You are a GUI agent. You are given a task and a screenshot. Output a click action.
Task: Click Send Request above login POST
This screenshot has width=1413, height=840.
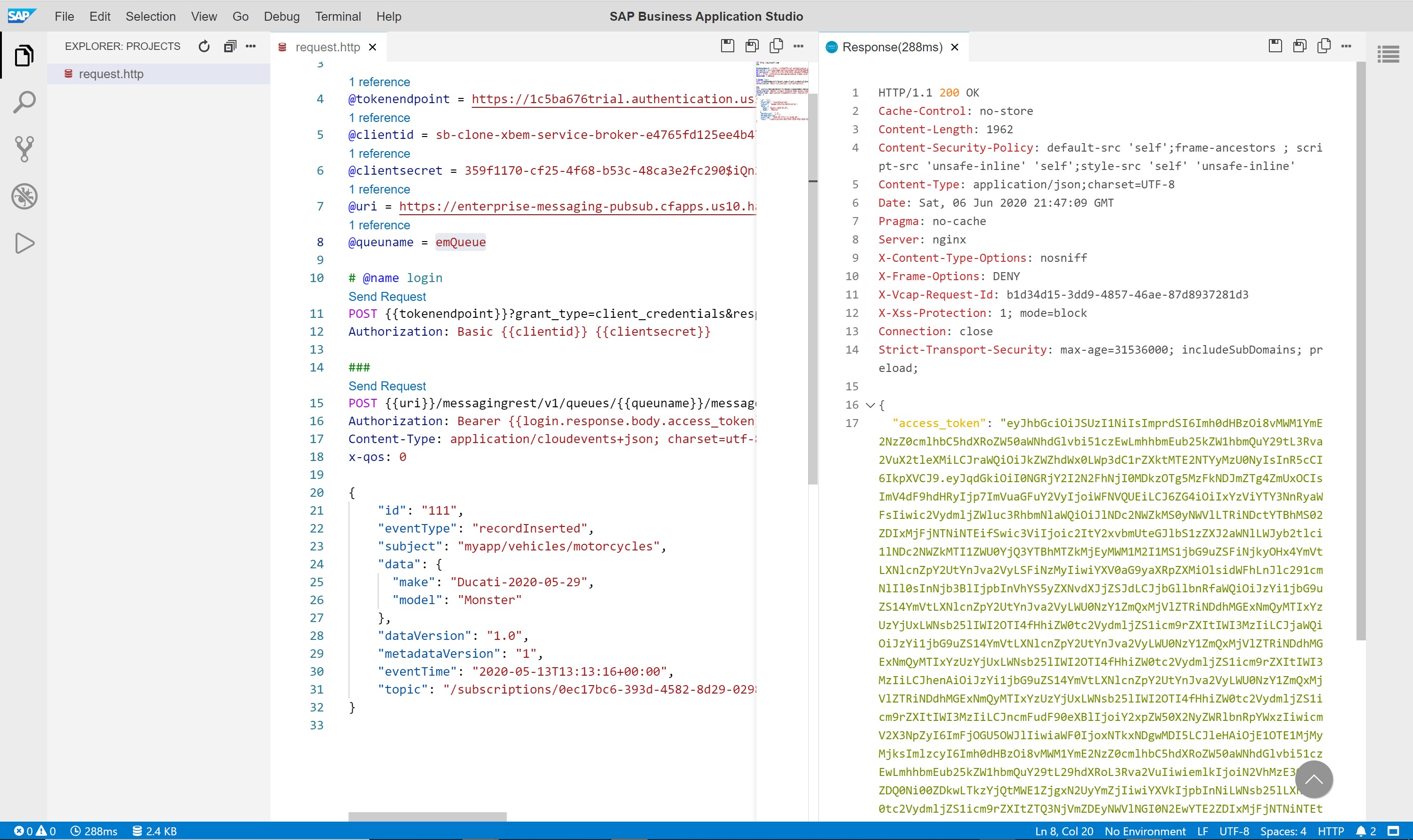(x=387, y=297)
